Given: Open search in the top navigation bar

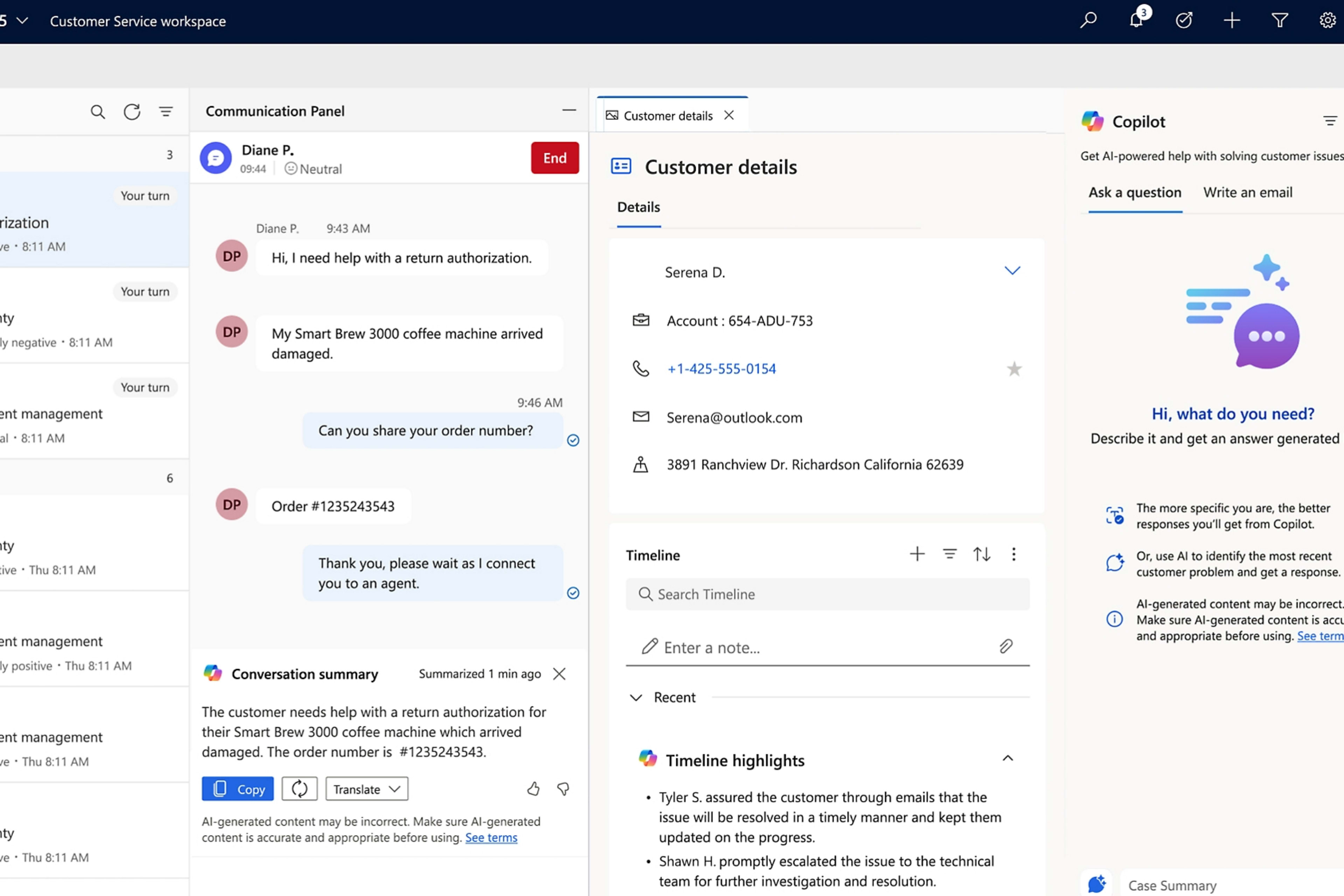Looking at the screenshot, I should coord(1088,21).
